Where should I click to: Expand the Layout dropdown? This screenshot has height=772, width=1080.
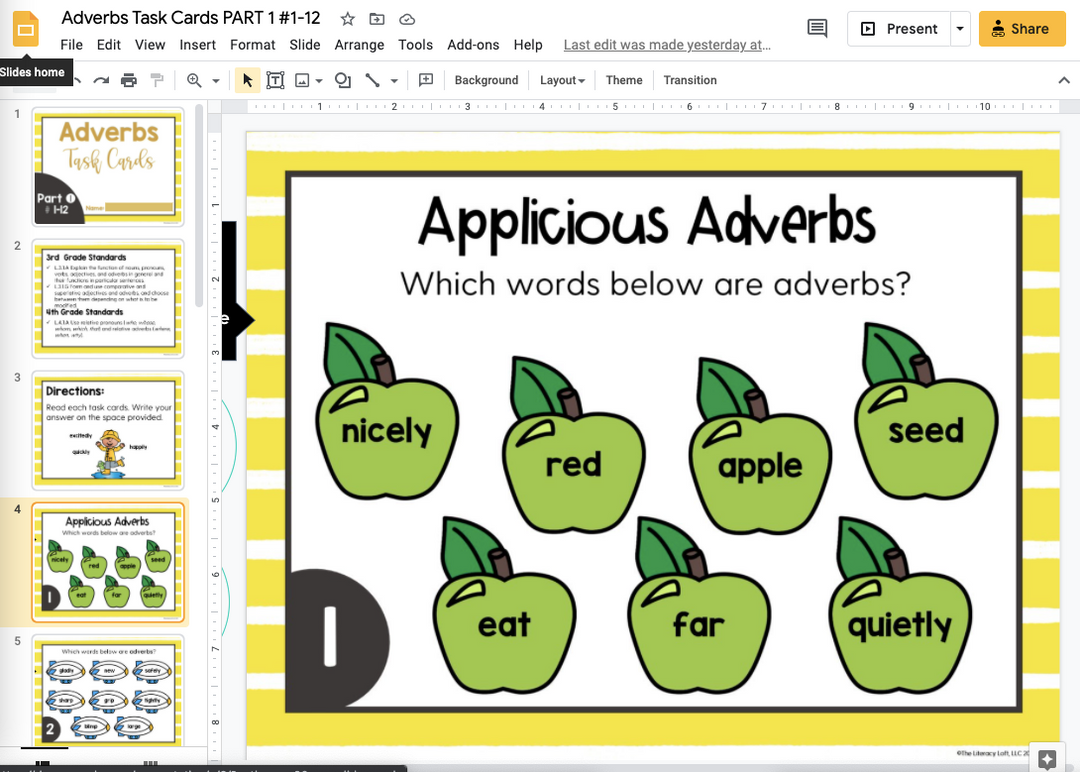(562, 80)
